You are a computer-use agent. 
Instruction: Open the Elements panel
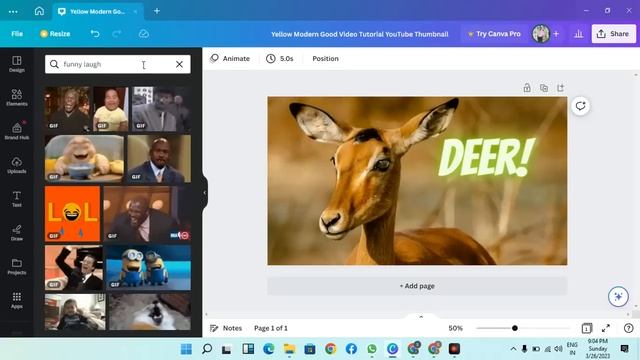pos(17,98)
